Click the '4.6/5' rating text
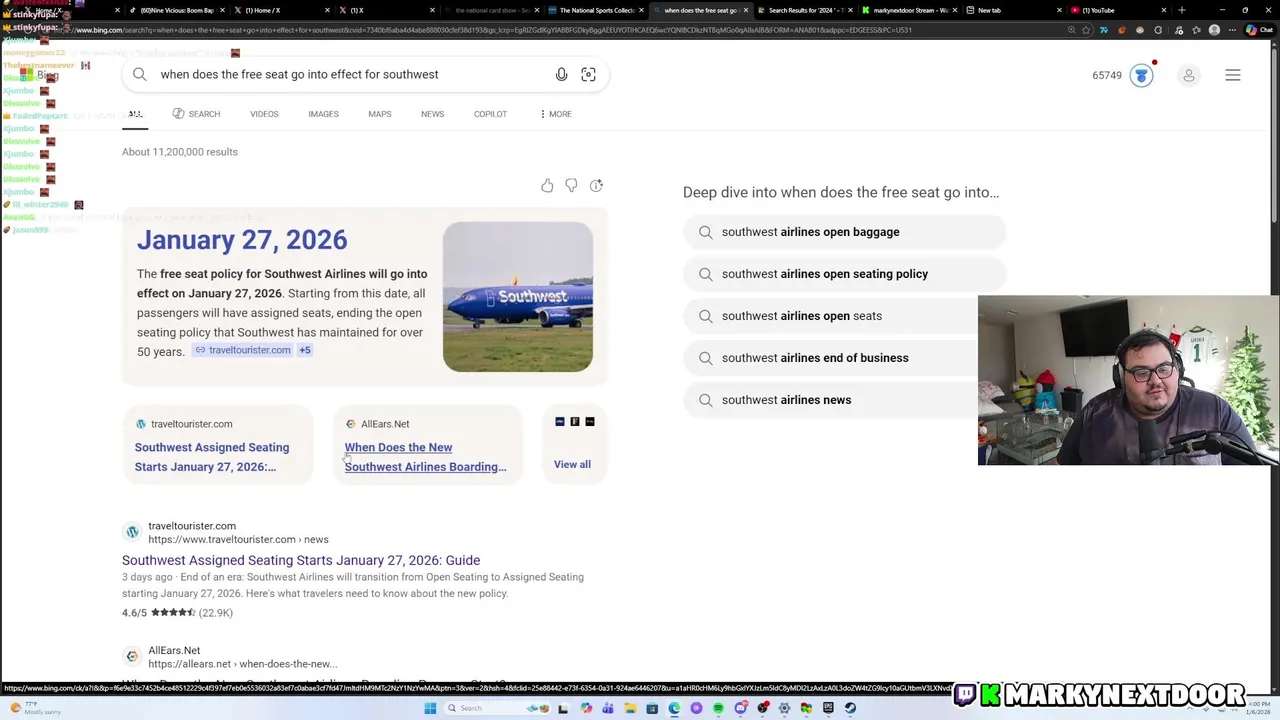 coord(134,613)
